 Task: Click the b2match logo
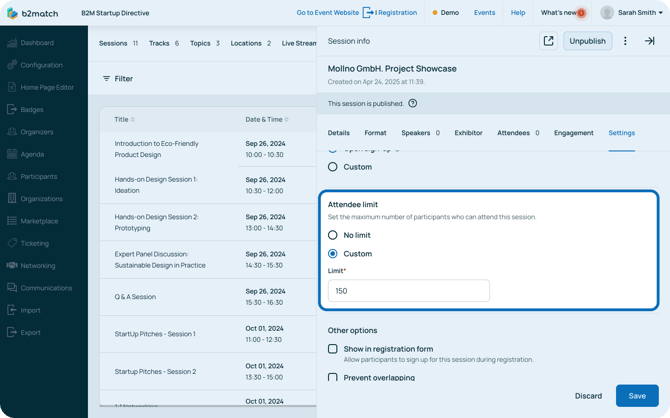(x=32, y=13)
